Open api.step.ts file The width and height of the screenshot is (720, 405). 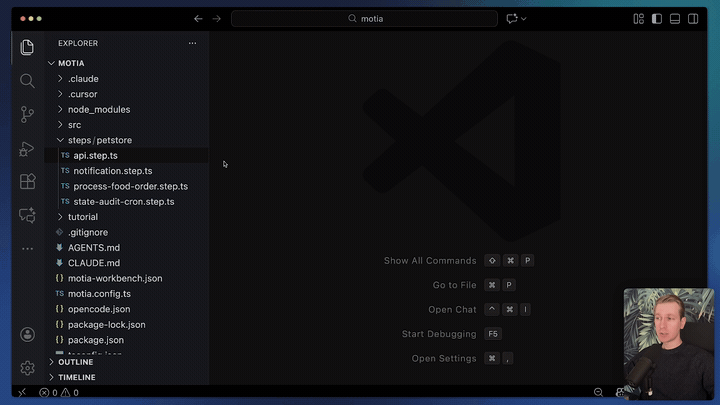pyautogui.click(x=95, y=155)
